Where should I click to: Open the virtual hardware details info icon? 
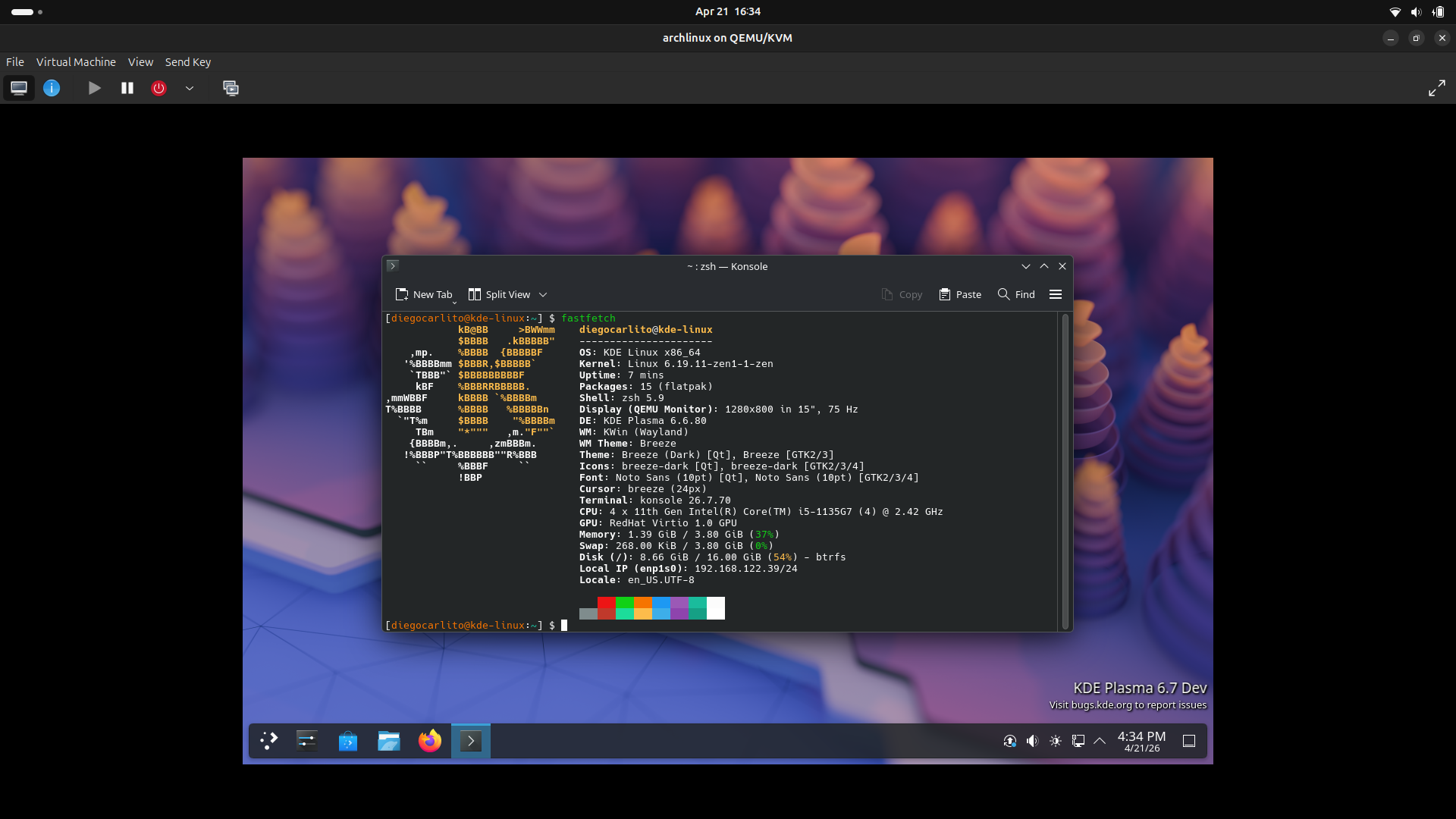click(x=52, y=88)
